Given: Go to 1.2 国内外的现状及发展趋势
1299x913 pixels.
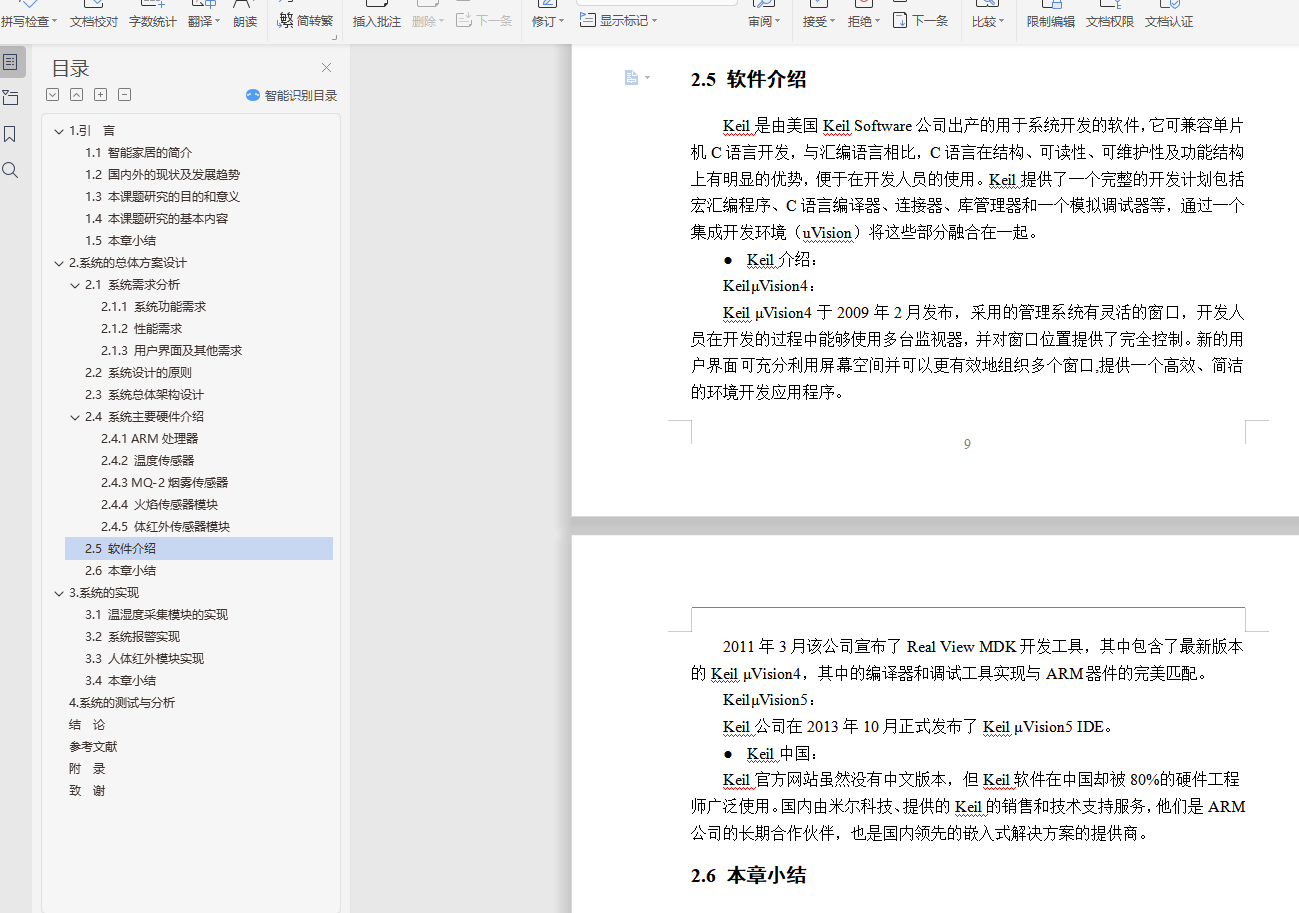Looking at the screenshot, I should [162, 175].
